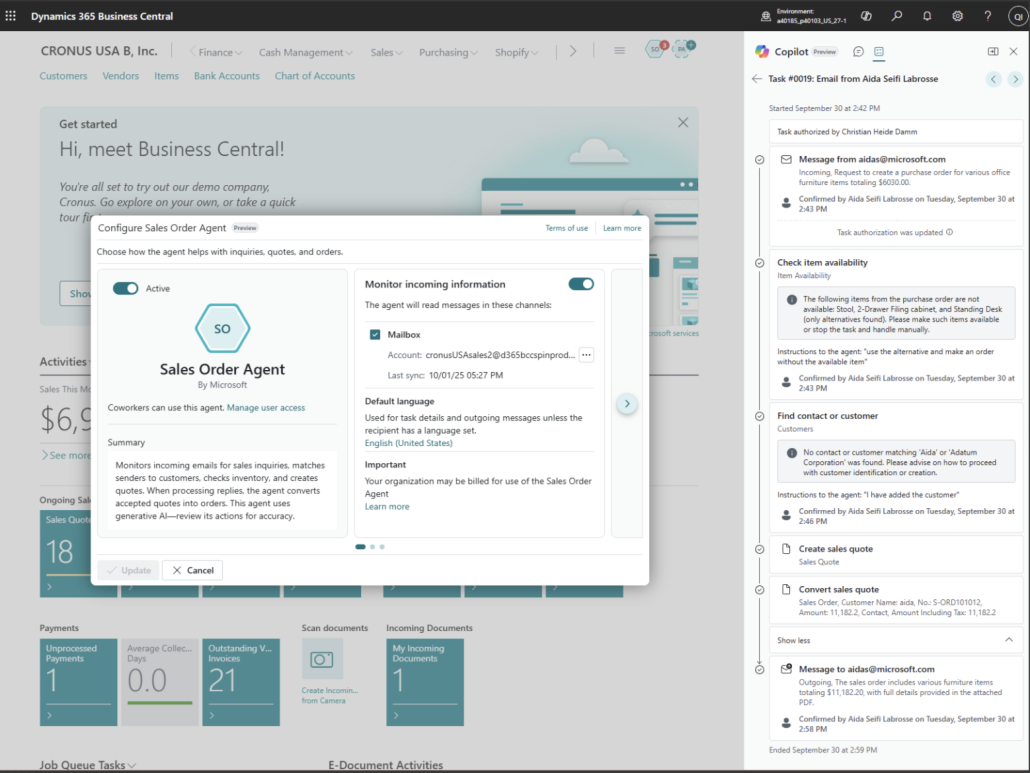Open My Incoming Documents tile
This screenshot has height=773, width=1030.
[425, 682]
